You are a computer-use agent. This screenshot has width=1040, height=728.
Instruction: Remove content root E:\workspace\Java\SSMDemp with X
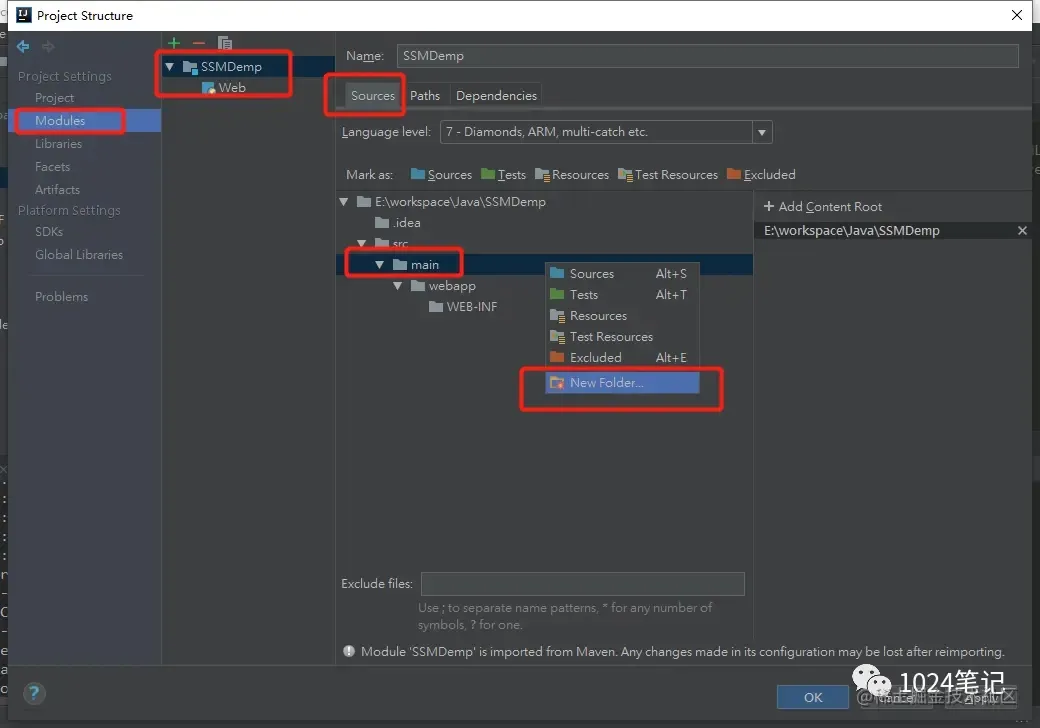pyautogui.click(x=1022, y=231)
